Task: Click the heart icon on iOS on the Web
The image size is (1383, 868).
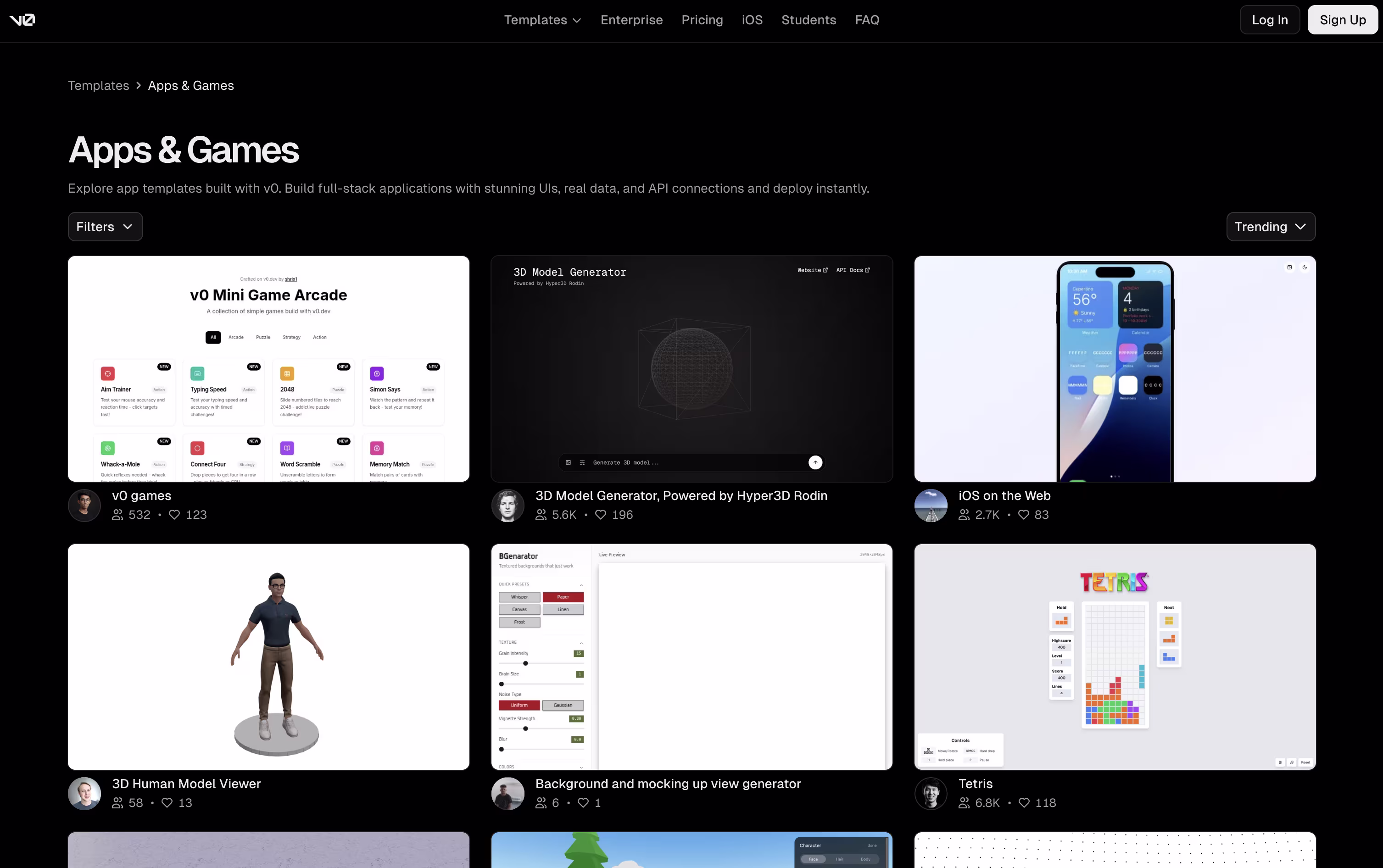Action: 1023,515
